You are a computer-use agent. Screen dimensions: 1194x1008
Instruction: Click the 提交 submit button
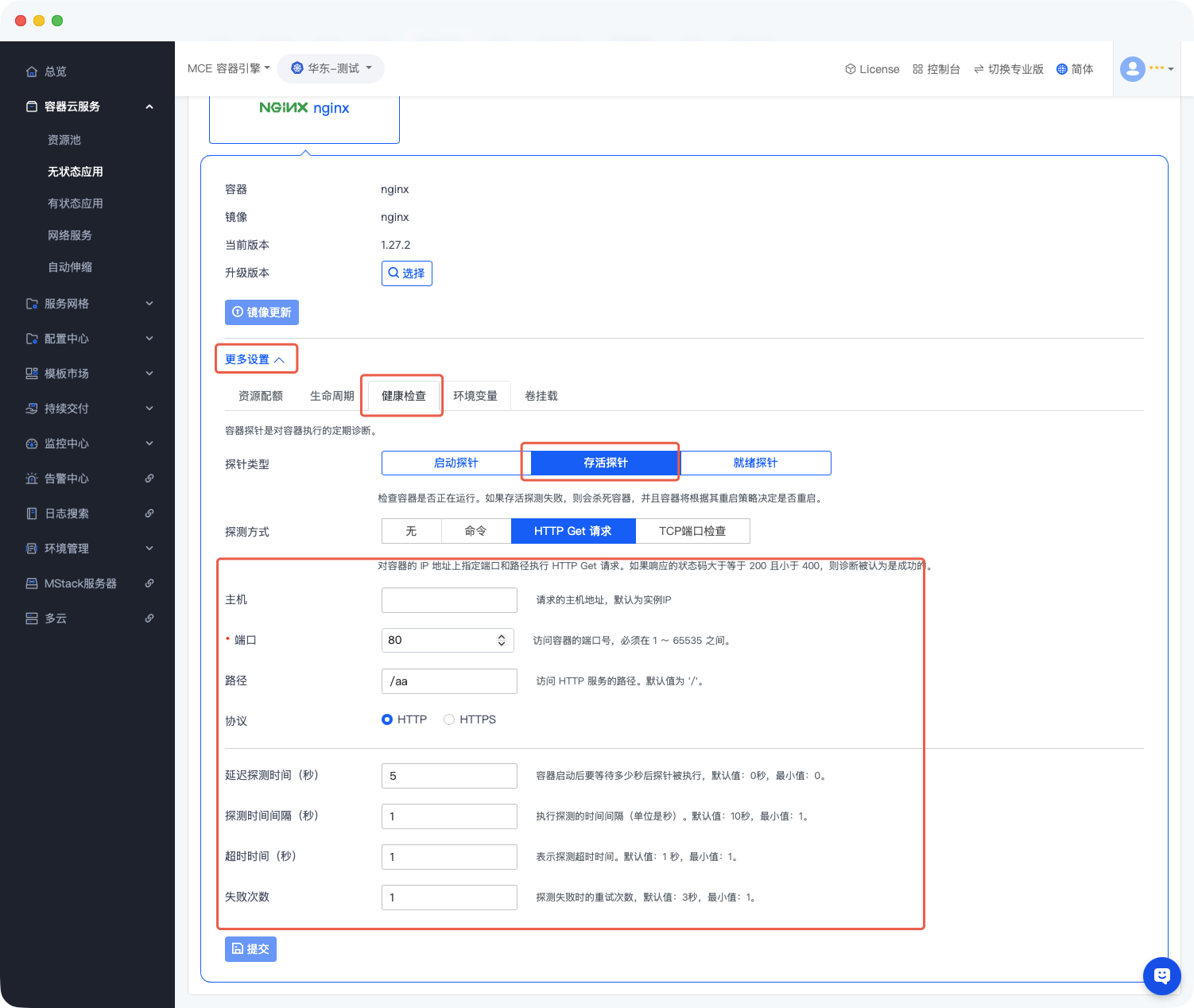click(250, 949)
